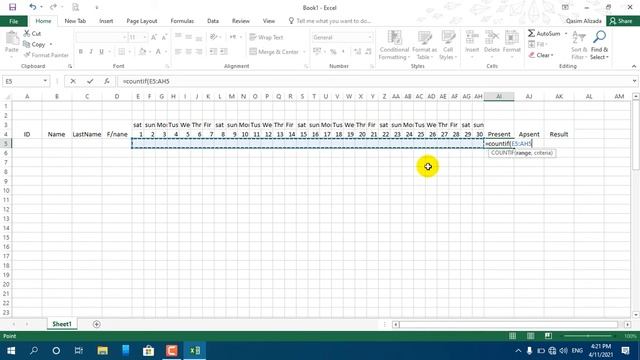This screenshot has height=360, width=640.
Task: Expand the Name Box dropdown arrow
Action: (x=45, y=81)
